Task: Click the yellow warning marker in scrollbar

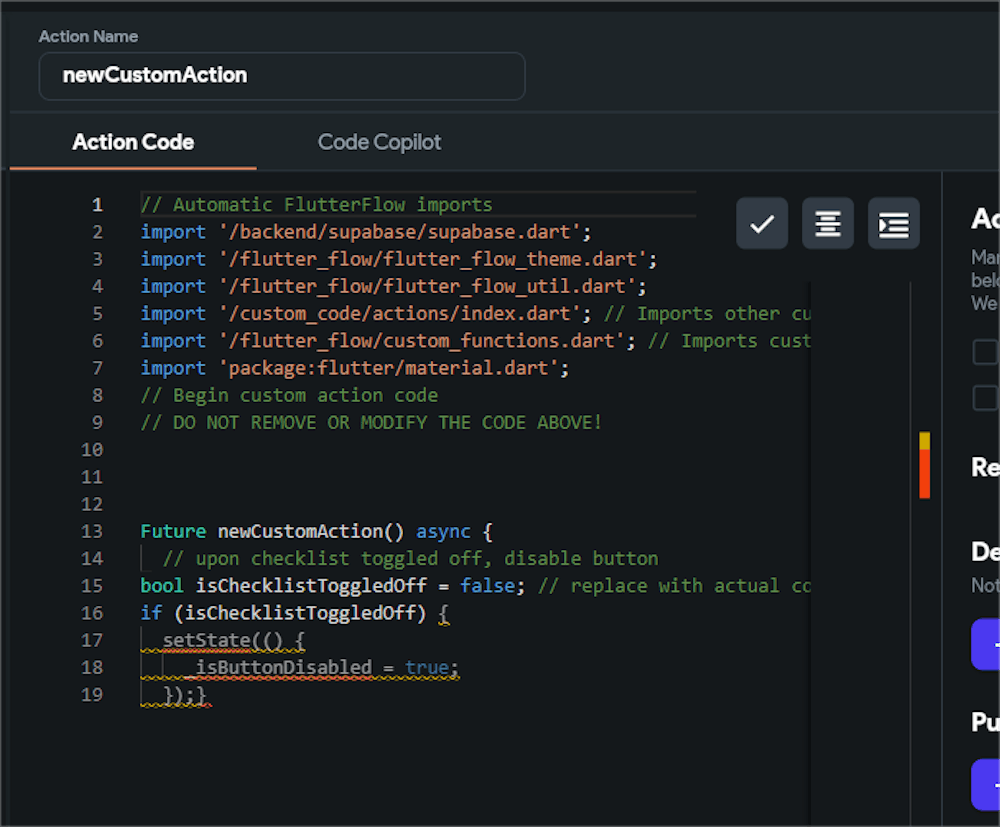Action: (925, 441)
